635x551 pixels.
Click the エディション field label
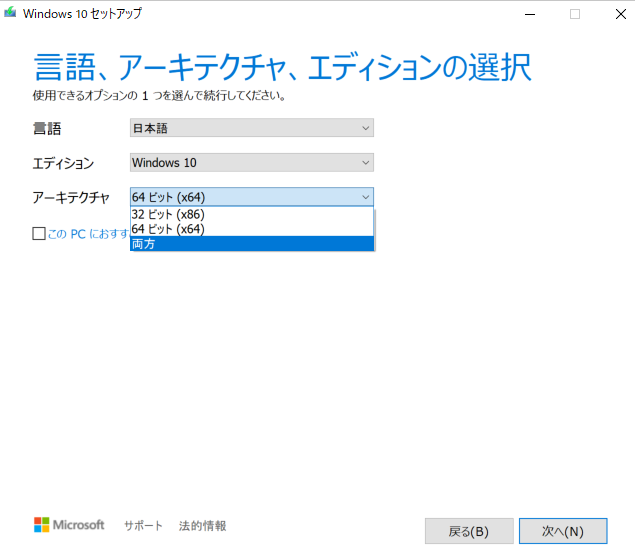[x=63, y=163]
